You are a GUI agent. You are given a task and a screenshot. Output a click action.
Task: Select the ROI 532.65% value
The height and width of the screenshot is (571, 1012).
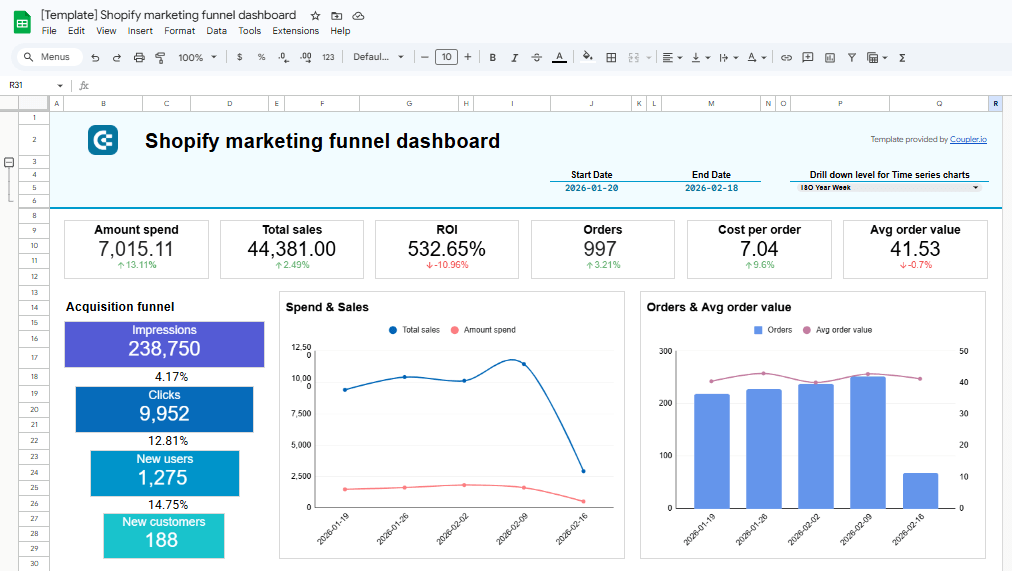tap(447, 249)
